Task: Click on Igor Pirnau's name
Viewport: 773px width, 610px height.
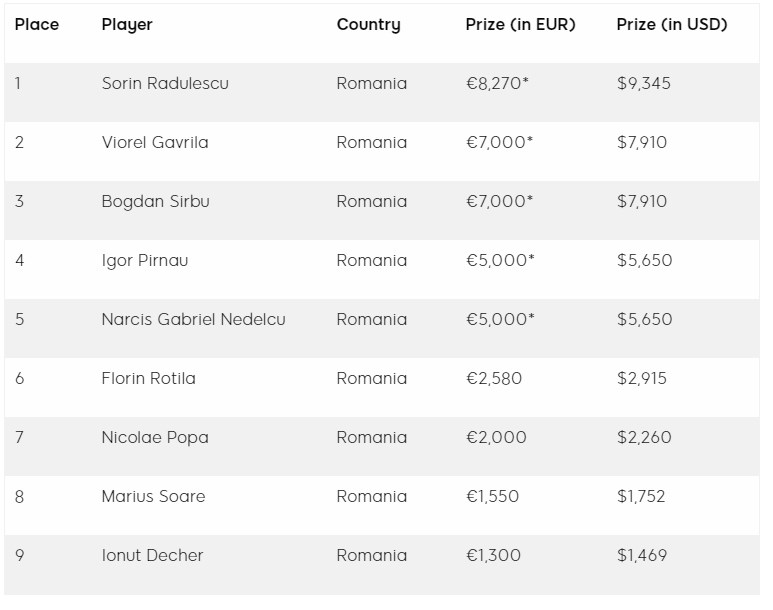Action: coord(145,261)
